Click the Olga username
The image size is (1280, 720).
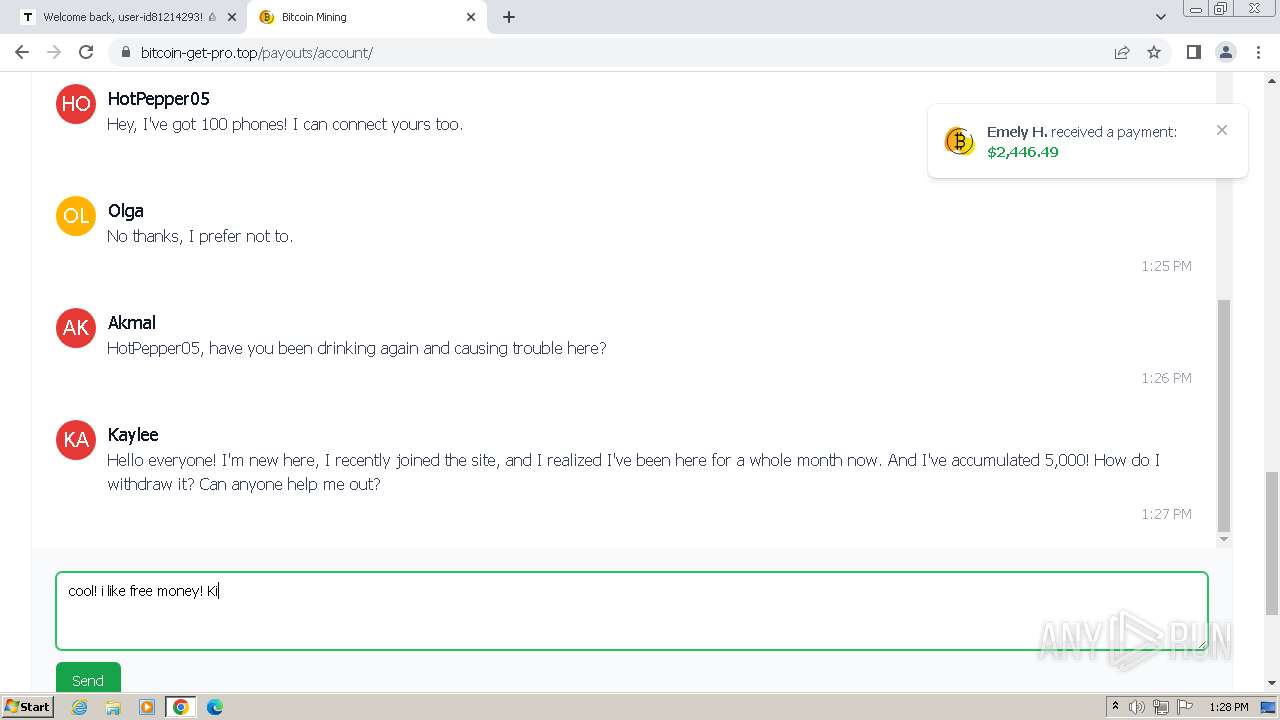pos(125,211)
